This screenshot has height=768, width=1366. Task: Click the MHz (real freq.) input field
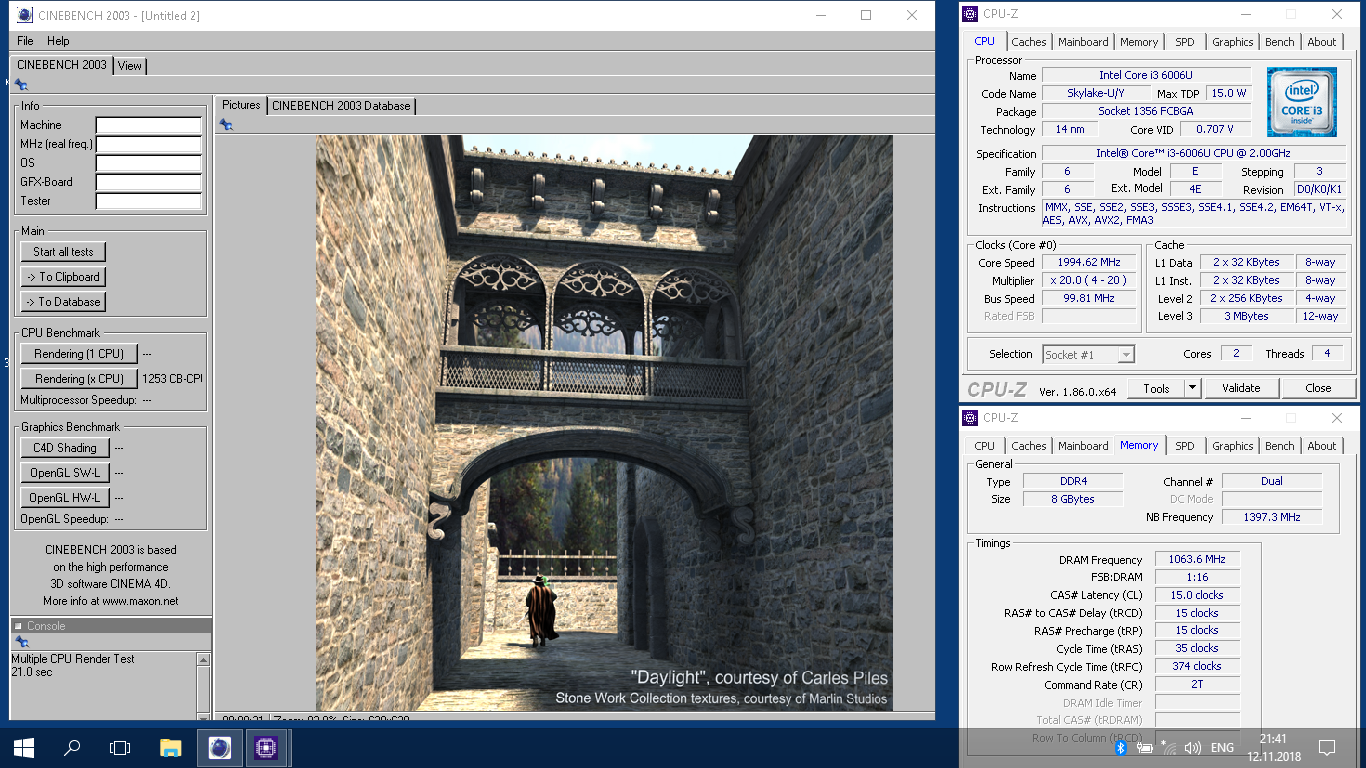coord(149,145)
